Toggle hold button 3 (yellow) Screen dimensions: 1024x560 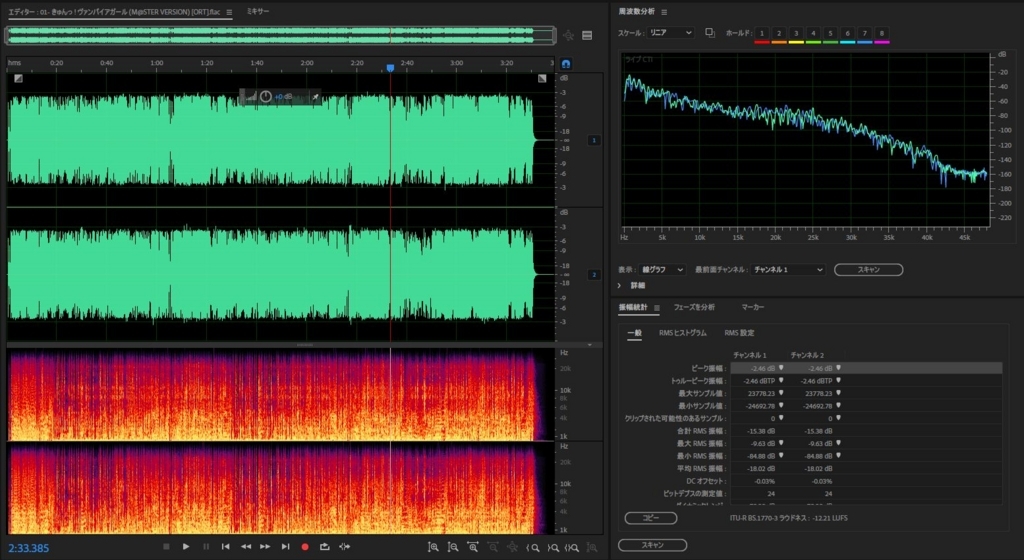[x=796, y=33]
